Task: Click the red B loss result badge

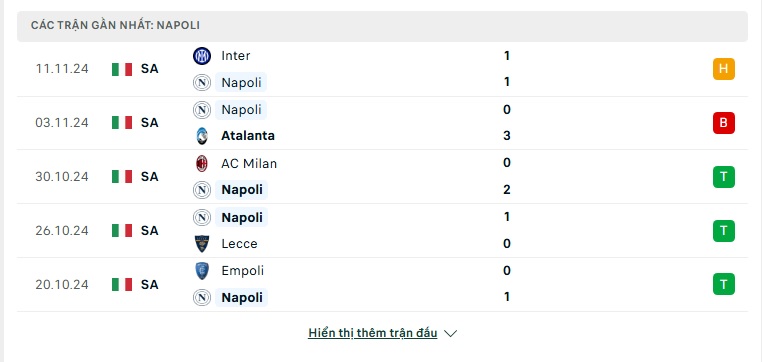Action: (x=724, y=123)
